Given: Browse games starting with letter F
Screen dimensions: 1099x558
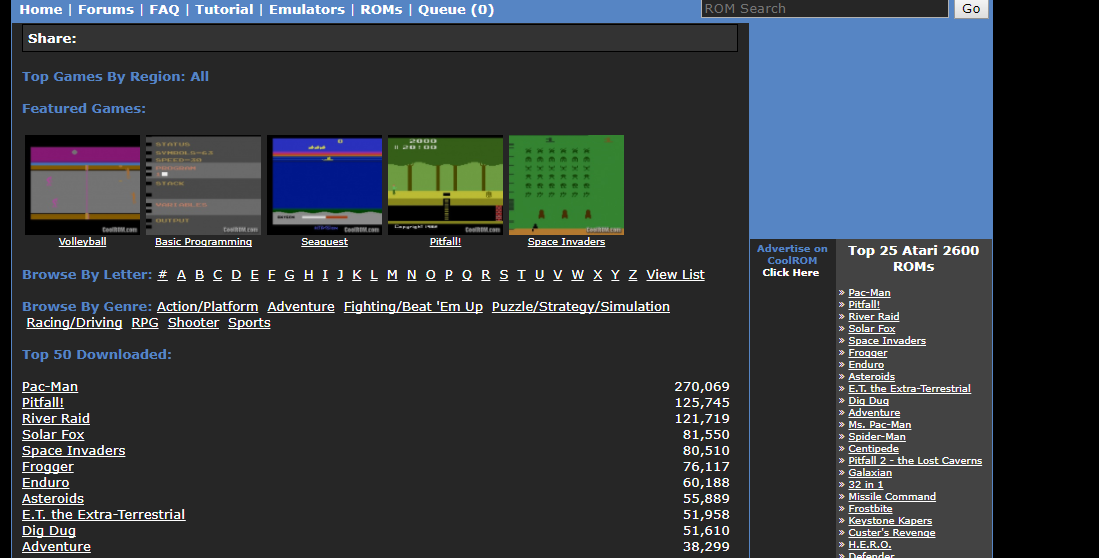Looking at the screenshot, I should tap(272, 275).
